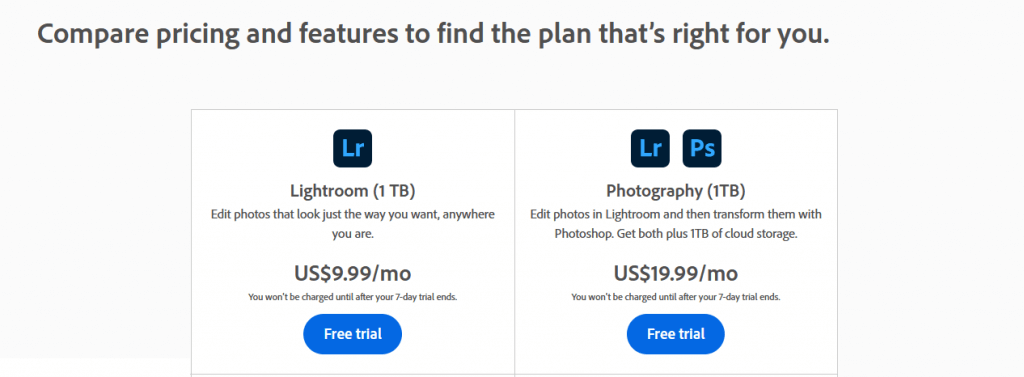
Task: Click the 7-day trial note under US$9.99/mo
Action: tap(353, 297)
